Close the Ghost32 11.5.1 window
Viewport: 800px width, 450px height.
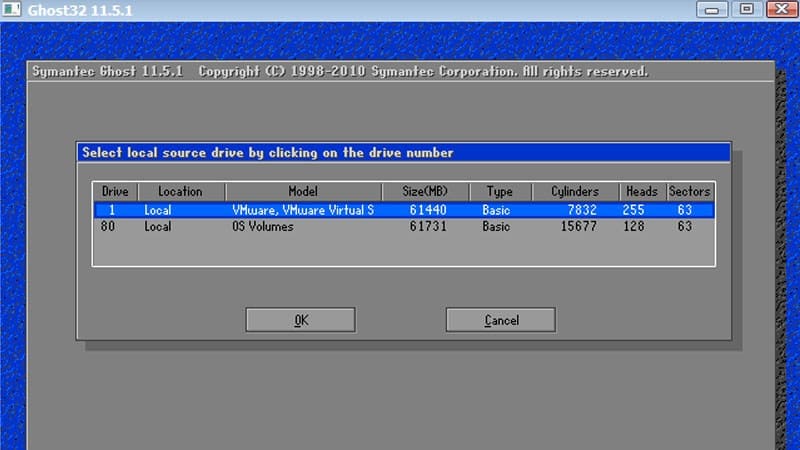782,9
